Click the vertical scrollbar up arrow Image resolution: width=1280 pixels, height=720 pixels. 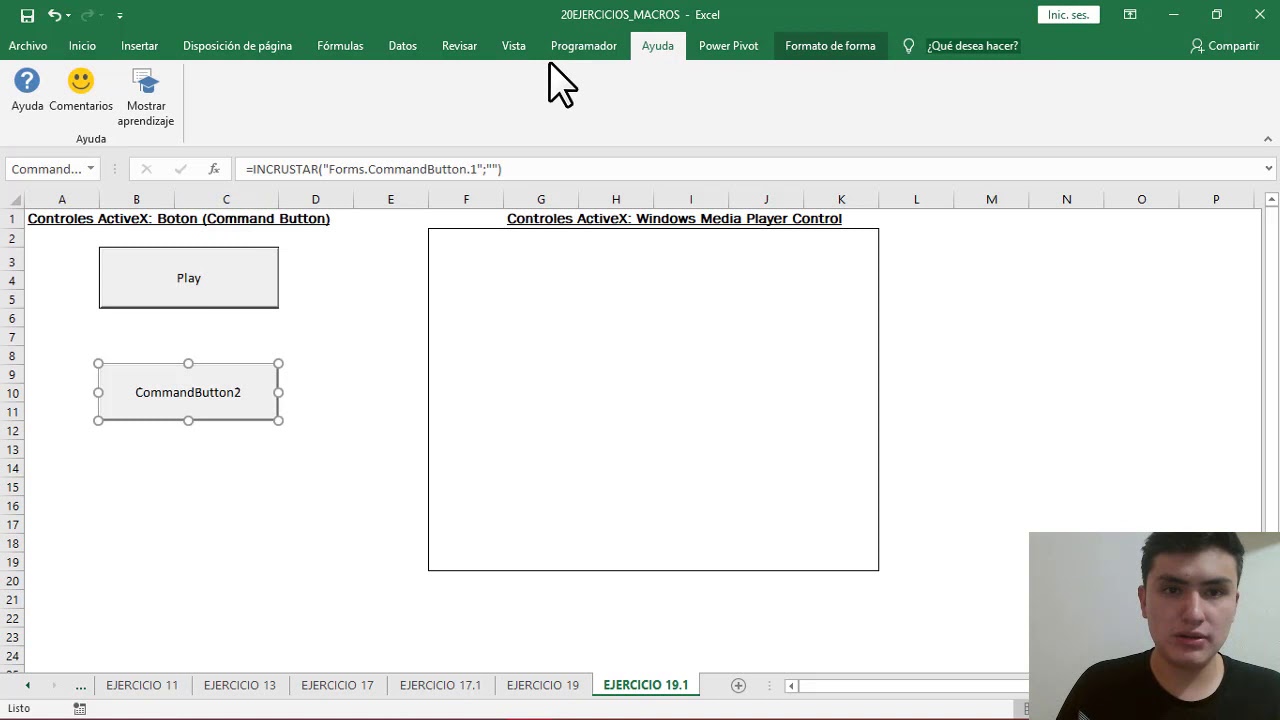pyautogui.click(x=1272, y=200)
